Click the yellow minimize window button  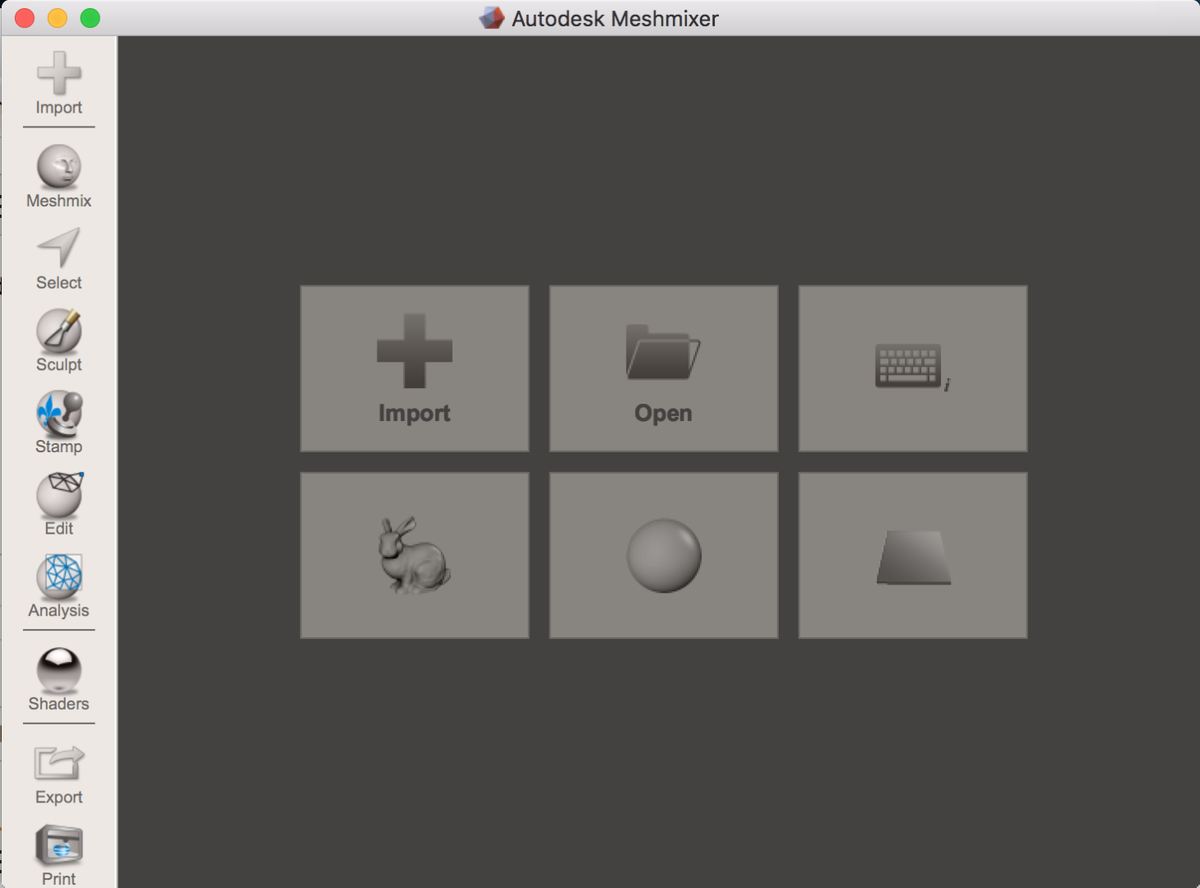(57, 18)
